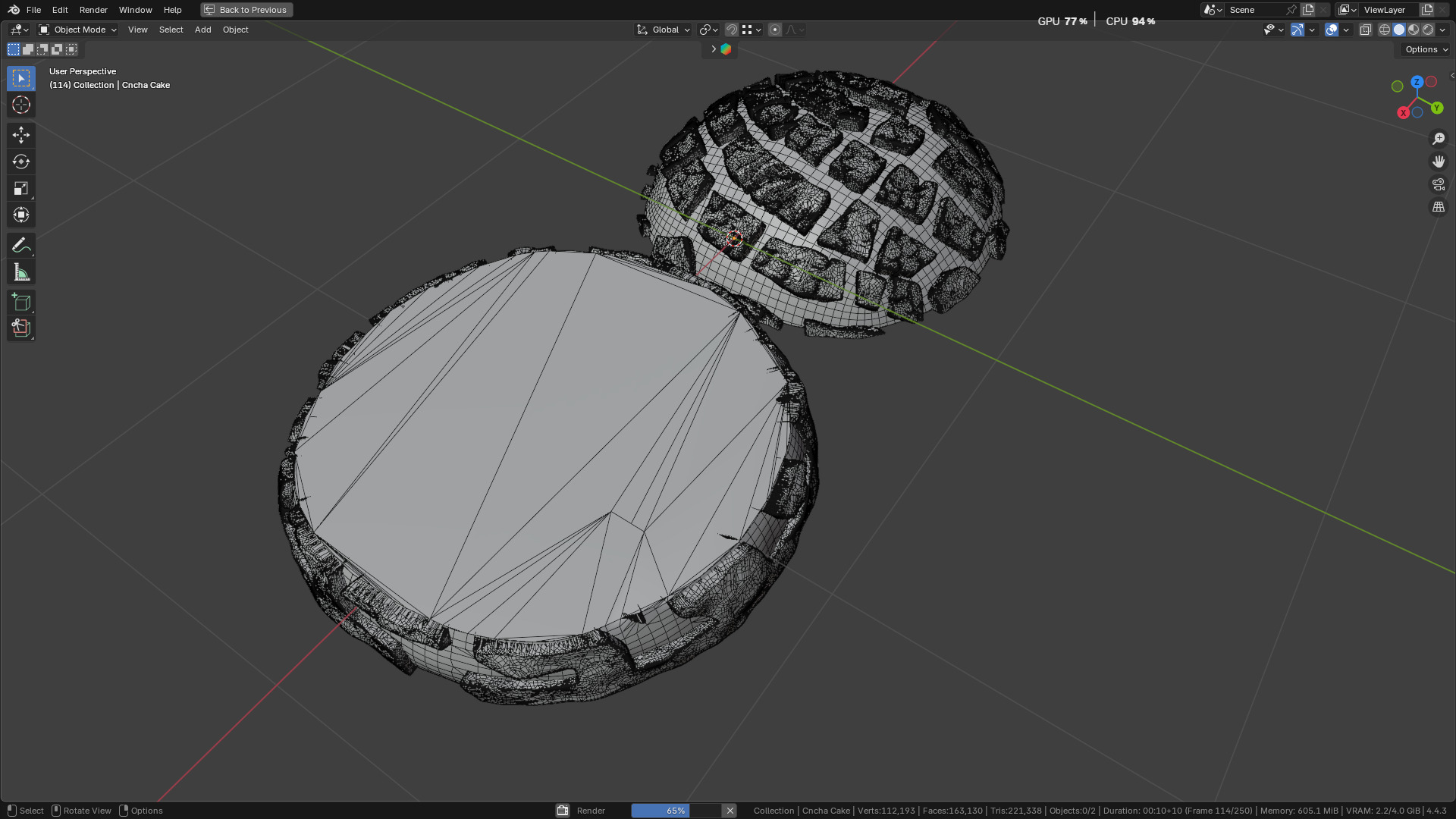This screenshot has height=819, width=1456.
Task: Open the Add menu
Action: [202, 30]
